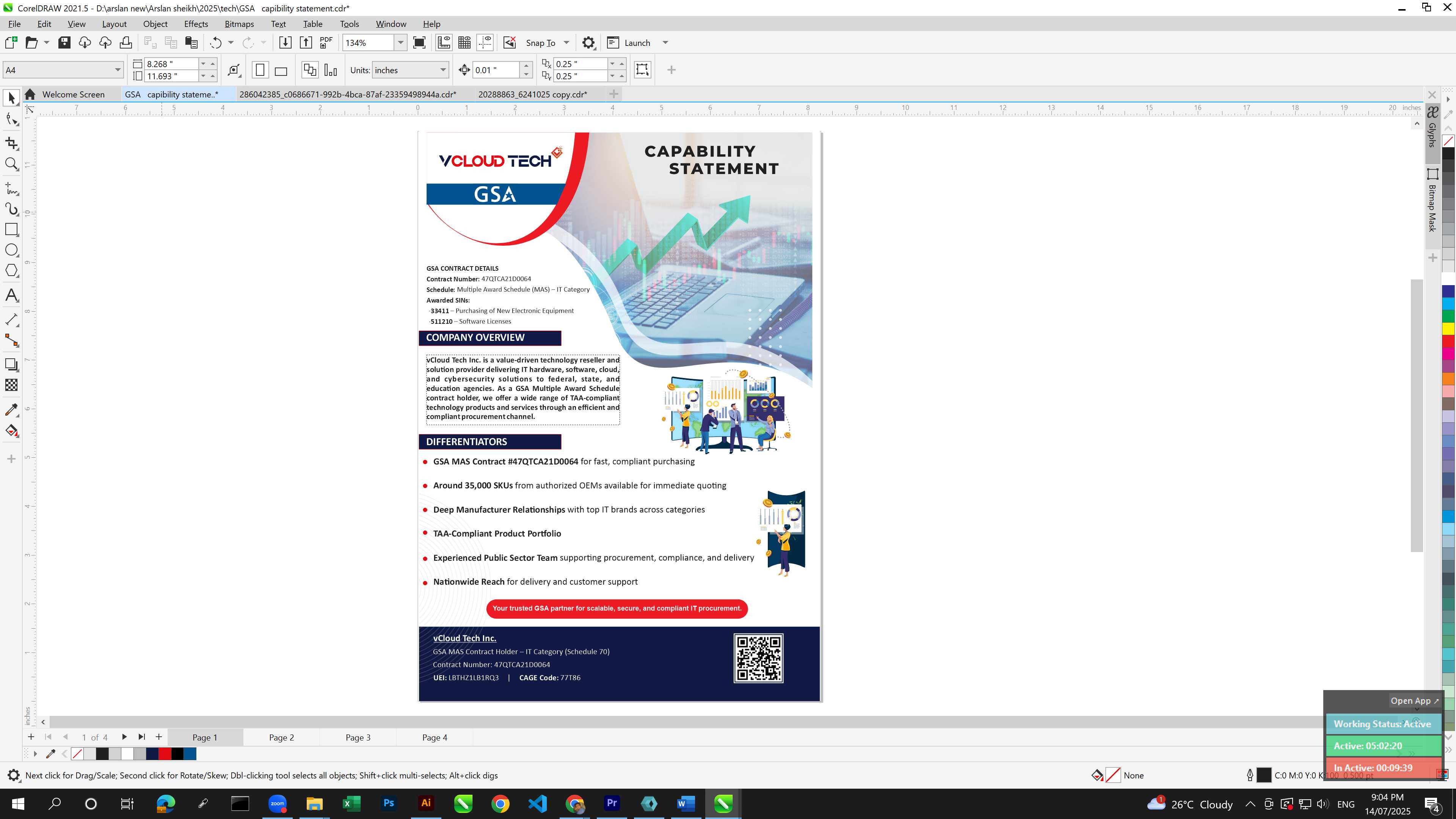The image size is (1456, 819).
Task: Select the Parallel Dimension tool
Action: [11, 319]
